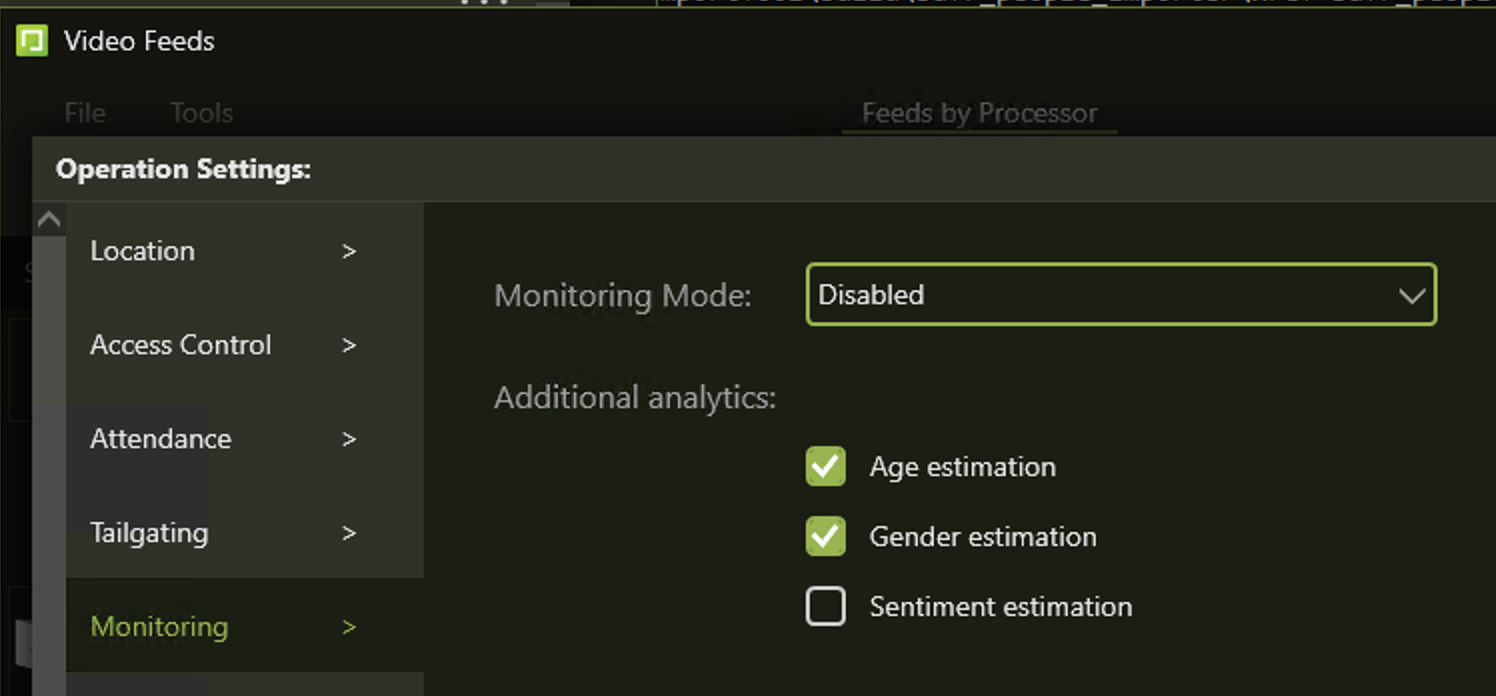Uncheck Gender estimation
The image size is (1496, 696).
[x=826, y=537]
